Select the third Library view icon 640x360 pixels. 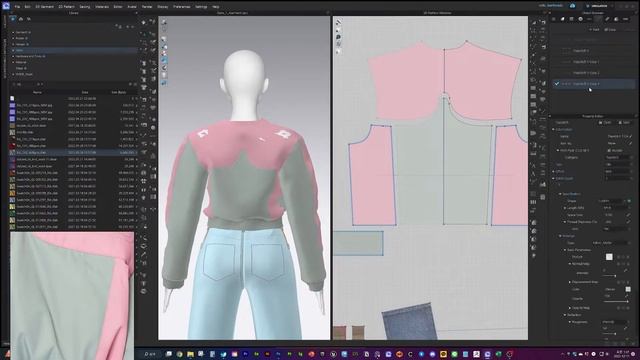coord(29,19)
